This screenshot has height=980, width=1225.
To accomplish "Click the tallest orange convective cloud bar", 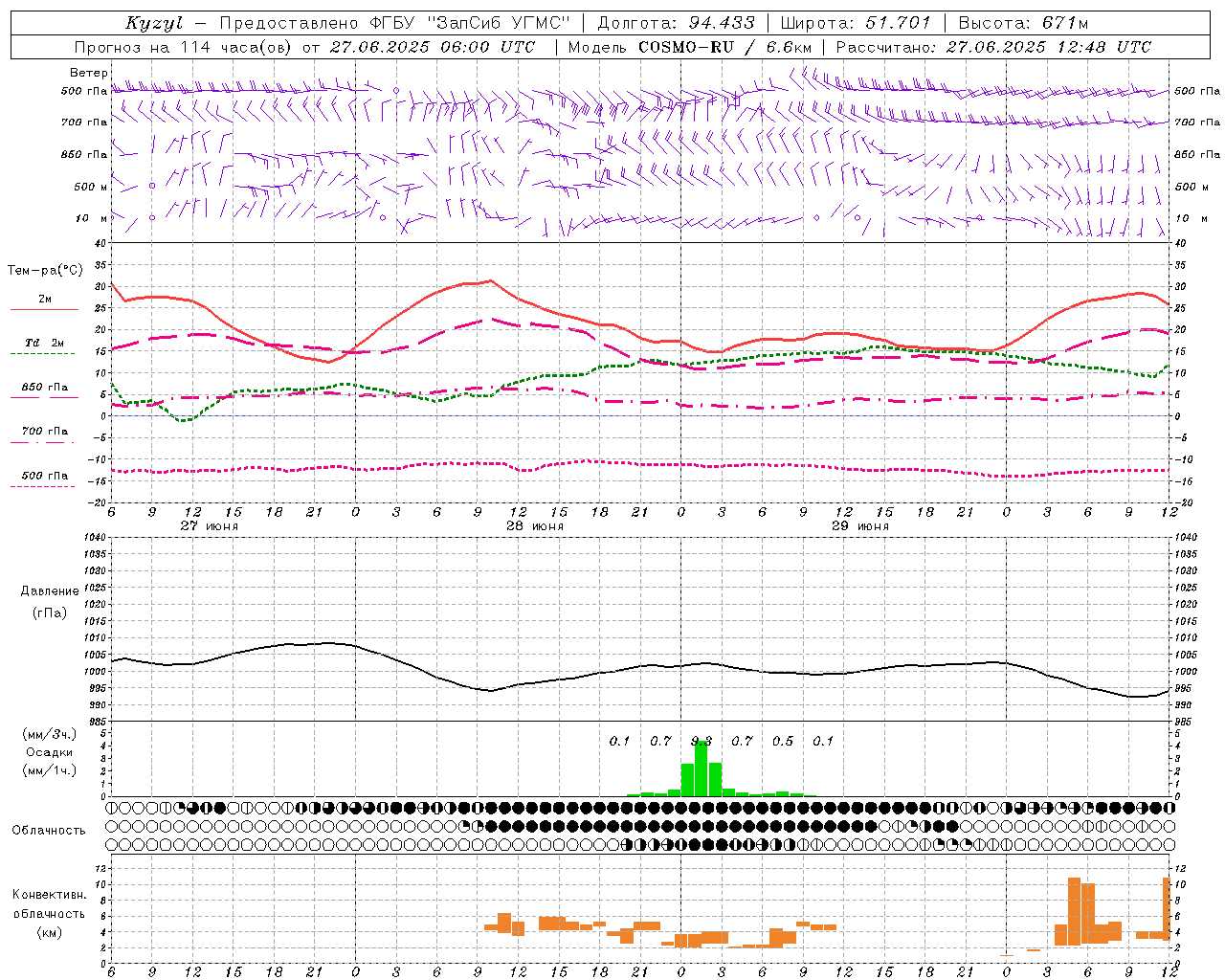I will [1074, 911].
